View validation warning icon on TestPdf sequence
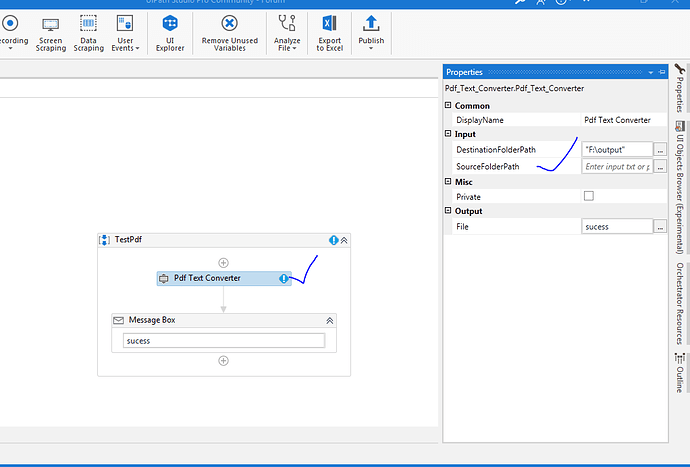This screenshot has height=467, width=690. click(x=334, y=240)
